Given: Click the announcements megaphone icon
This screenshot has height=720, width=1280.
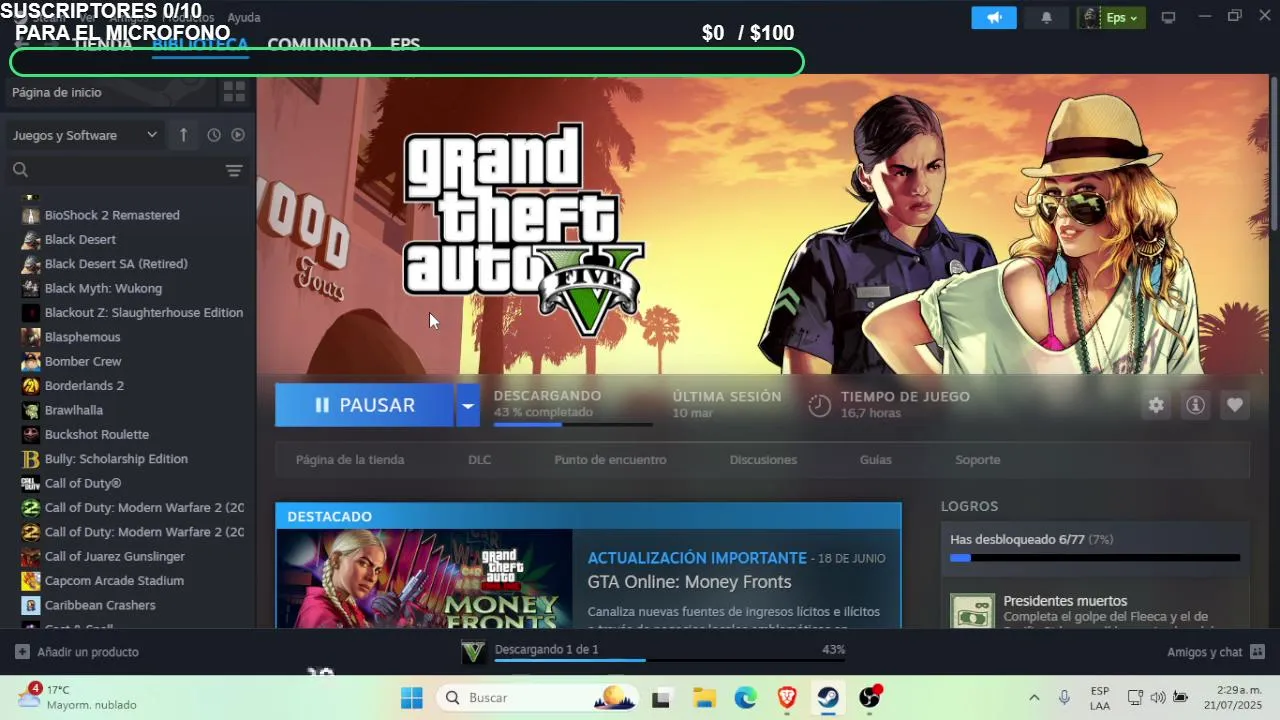Looking at the screenshot, I should [x=994, y=18].
